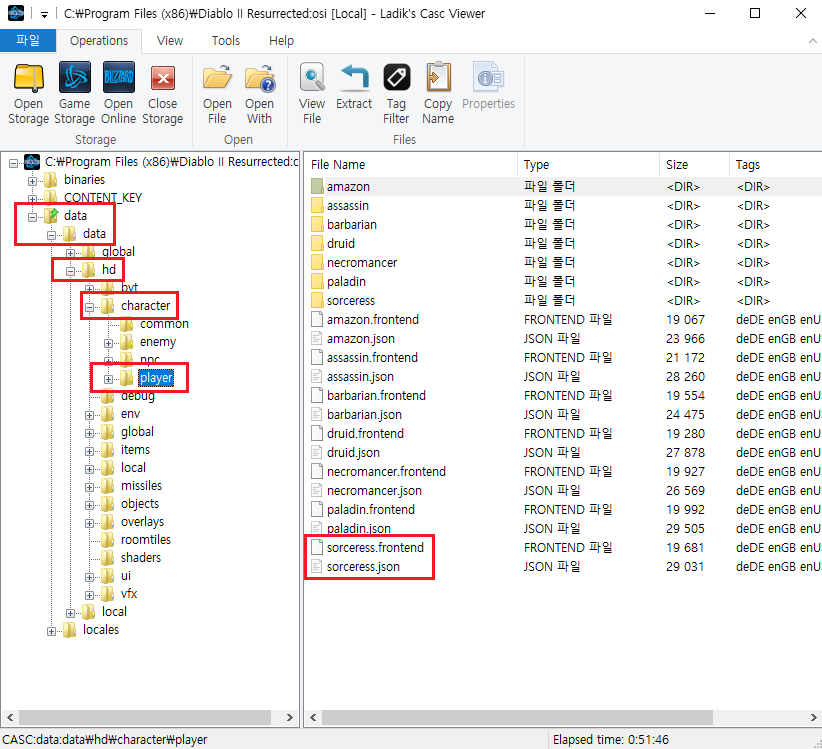Image resolution: width=822 pixels, height=749 pixels.
Task: Sort by the Type column header
Action: click(589, 165)
